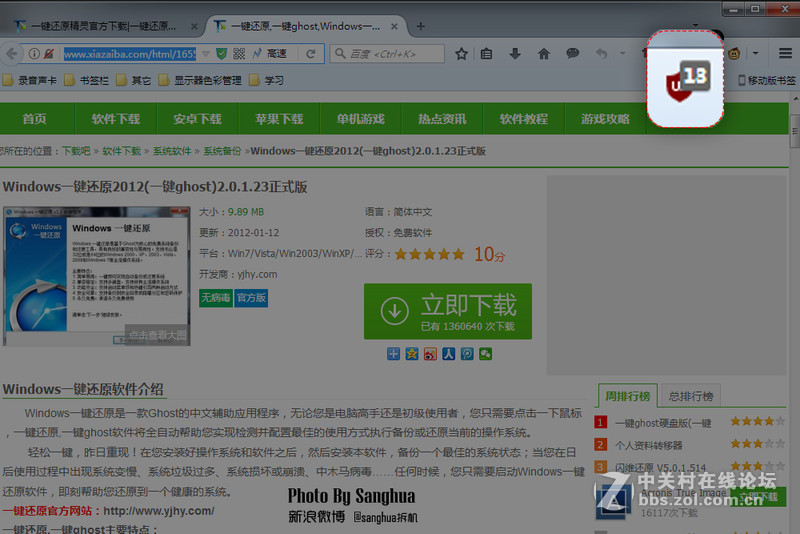Click the software screenshot thumbnail 点击查看大图
Viewport: 800px width, 534px height.
(97, 276)
